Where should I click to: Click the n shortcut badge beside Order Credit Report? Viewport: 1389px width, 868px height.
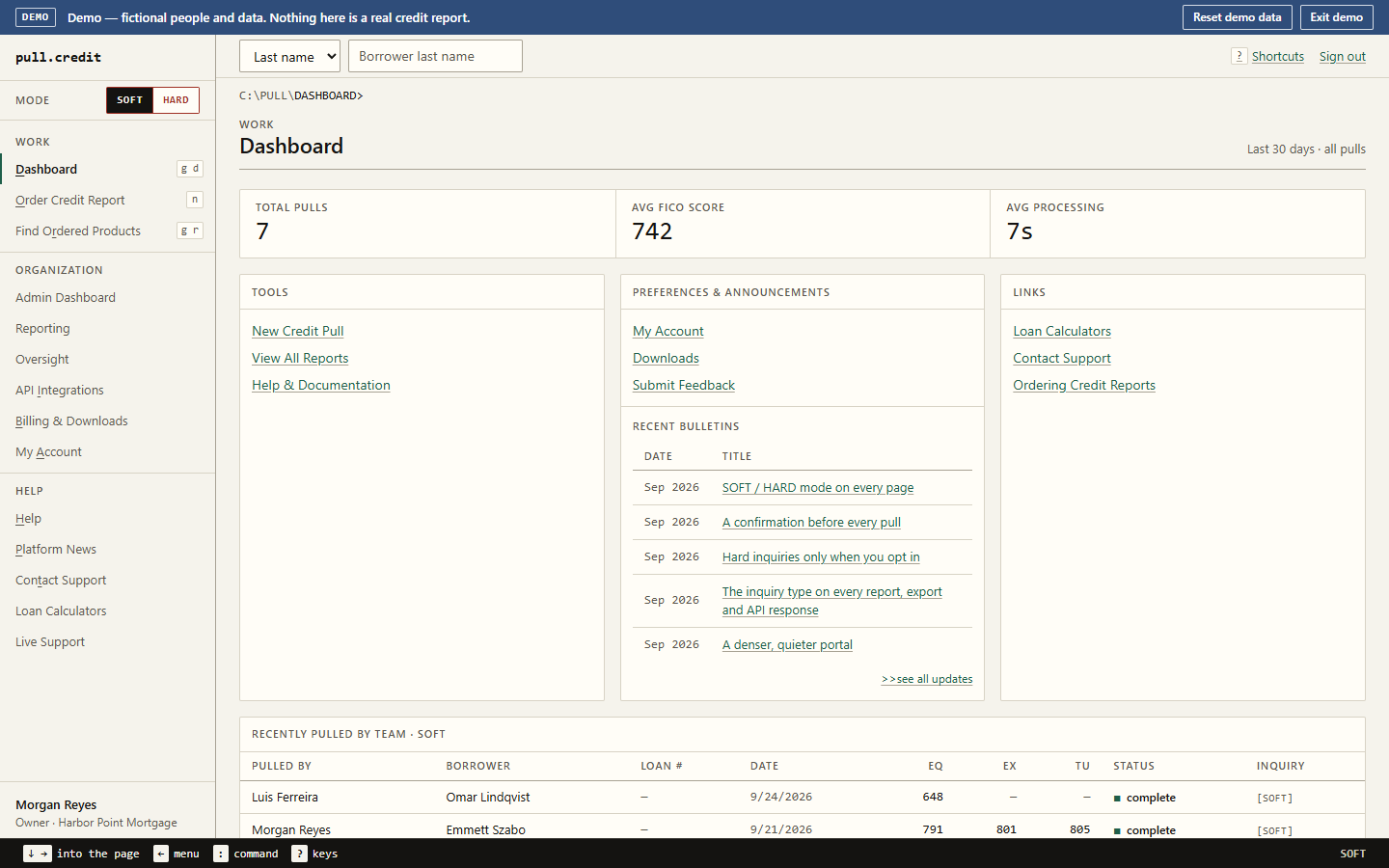click(195, 200)
